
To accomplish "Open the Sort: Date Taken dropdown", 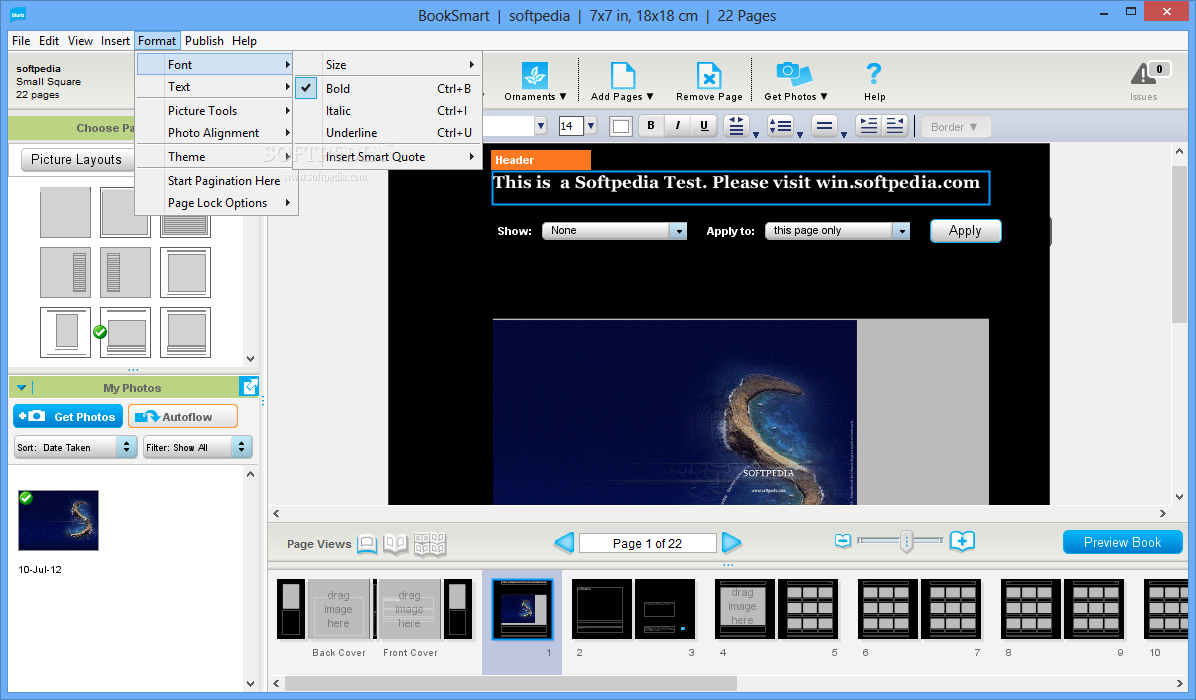I will coord(75,447).
